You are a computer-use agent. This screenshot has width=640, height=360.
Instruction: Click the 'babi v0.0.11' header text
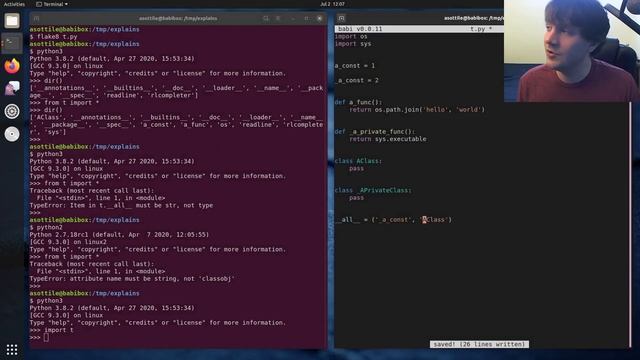tap(360, 29)
